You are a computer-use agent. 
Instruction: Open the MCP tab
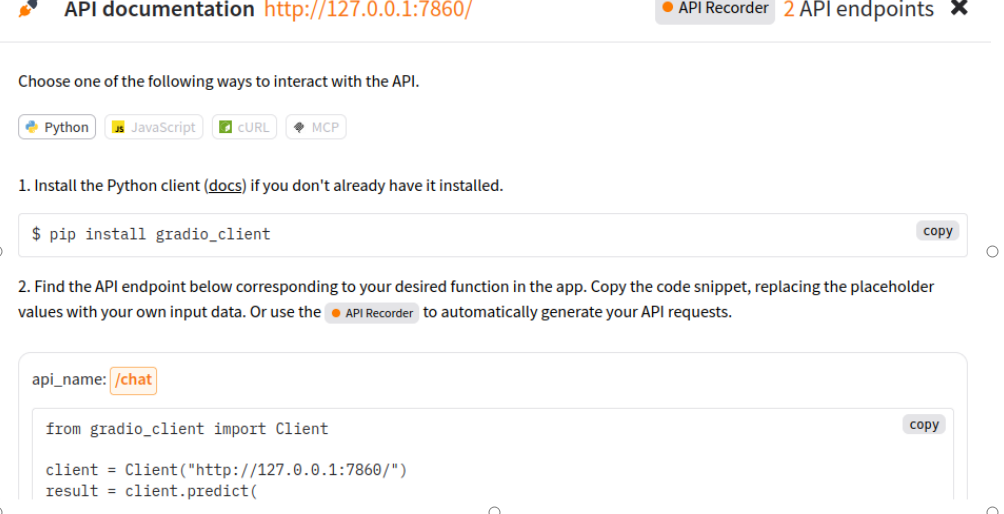[316, 127]
